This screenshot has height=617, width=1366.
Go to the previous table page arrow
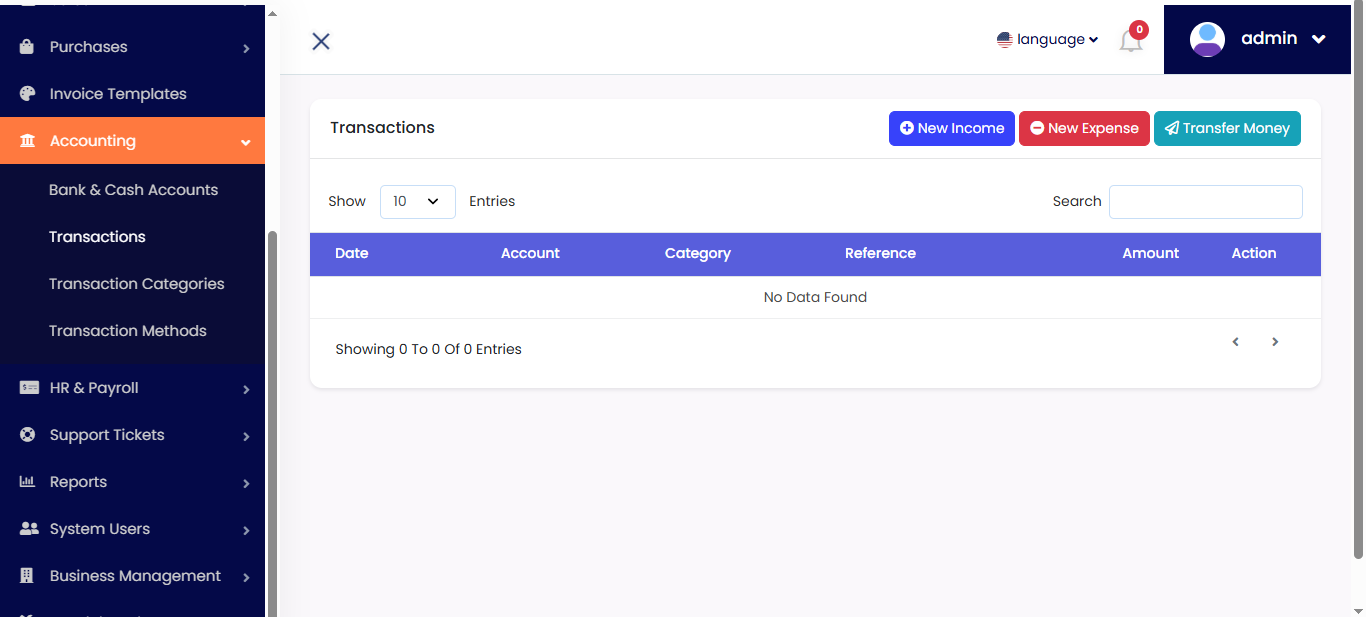pyautogui.click(x=1236, y=342)
